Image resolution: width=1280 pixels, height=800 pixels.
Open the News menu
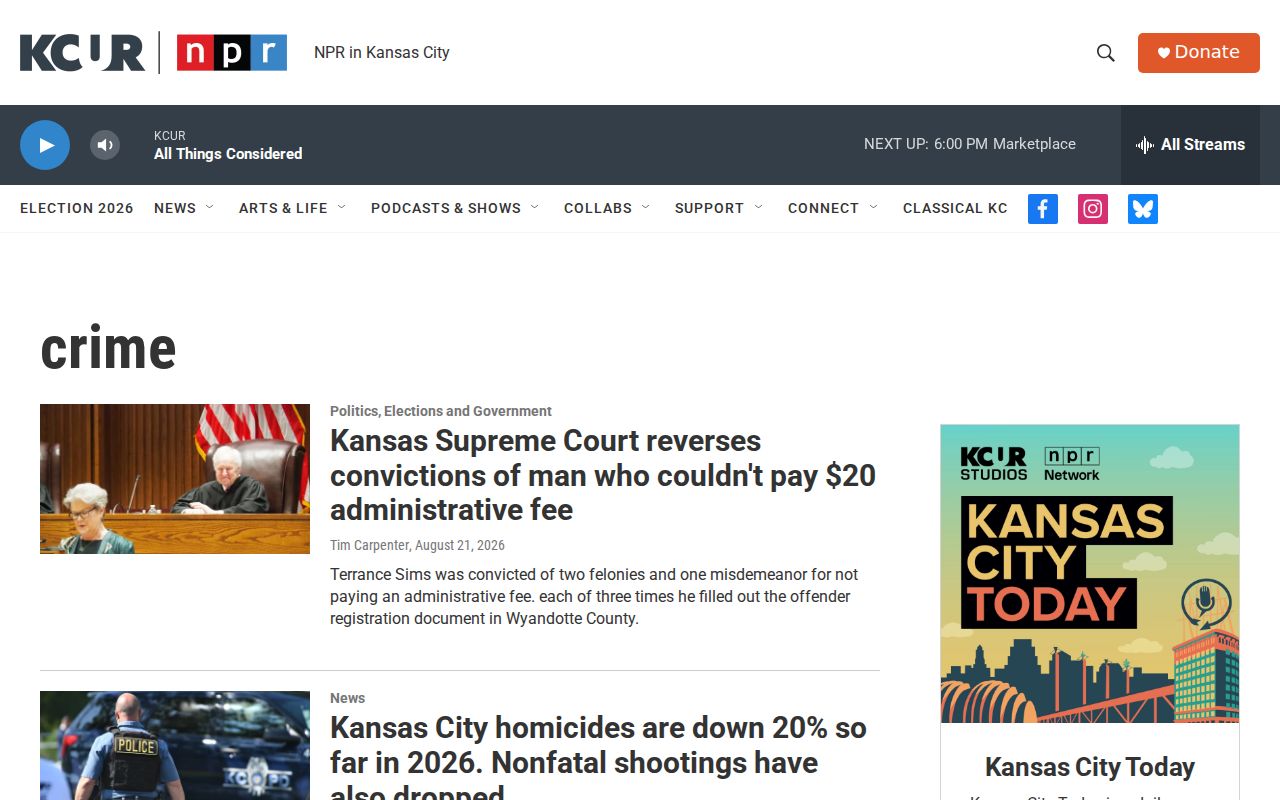point(175,208)
